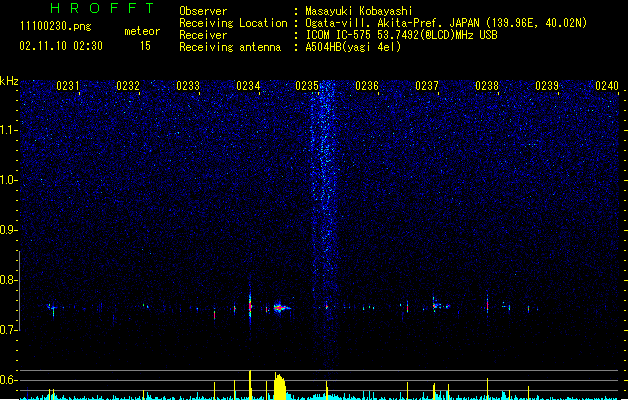This screenshot has width=629, height=400.
Task: Click the meteor count label
Action: (142, 31)
